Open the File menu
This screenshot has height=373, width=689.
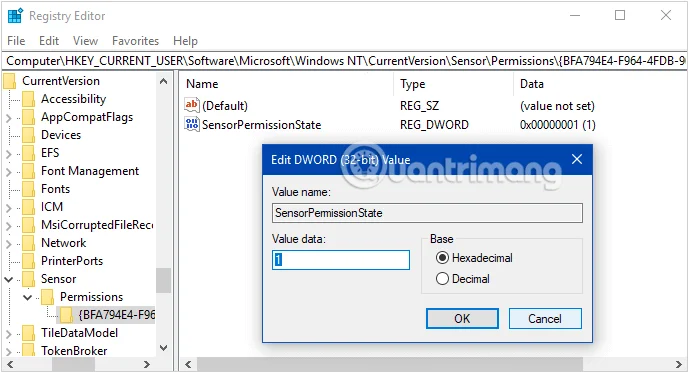tap(16, 41)
